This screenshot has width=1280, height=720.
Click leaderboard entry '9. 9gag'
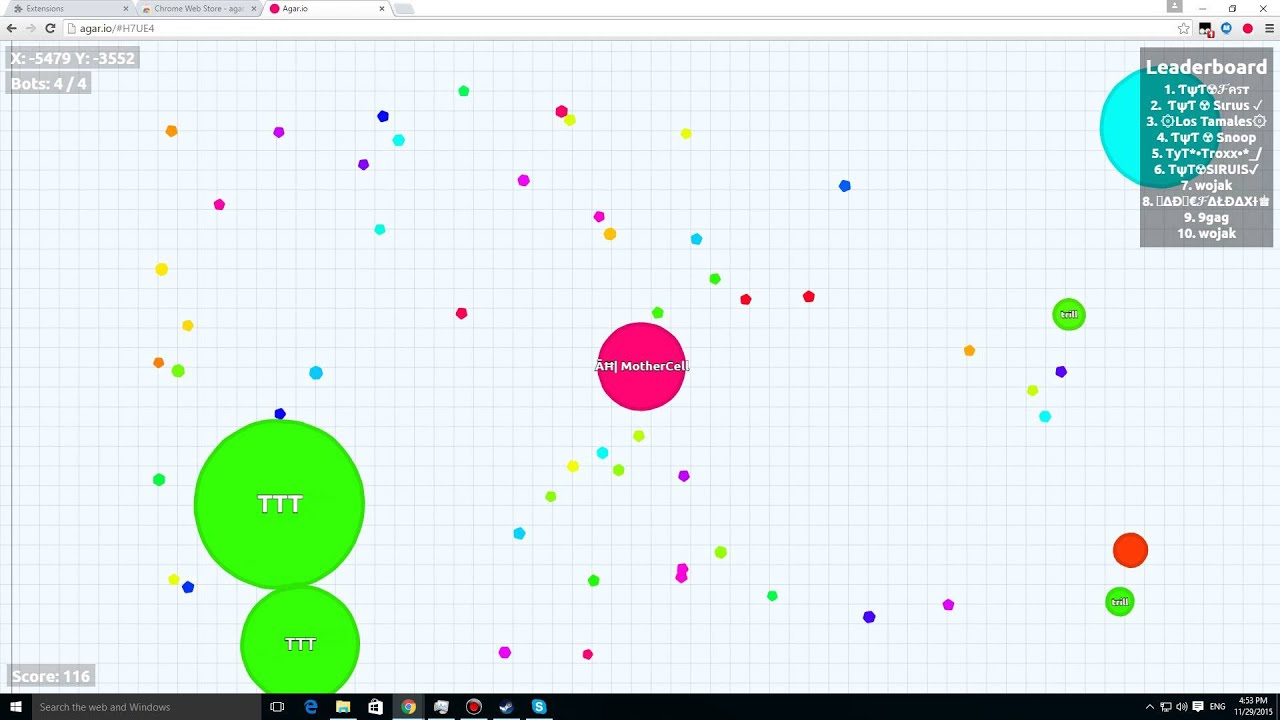1206,217
